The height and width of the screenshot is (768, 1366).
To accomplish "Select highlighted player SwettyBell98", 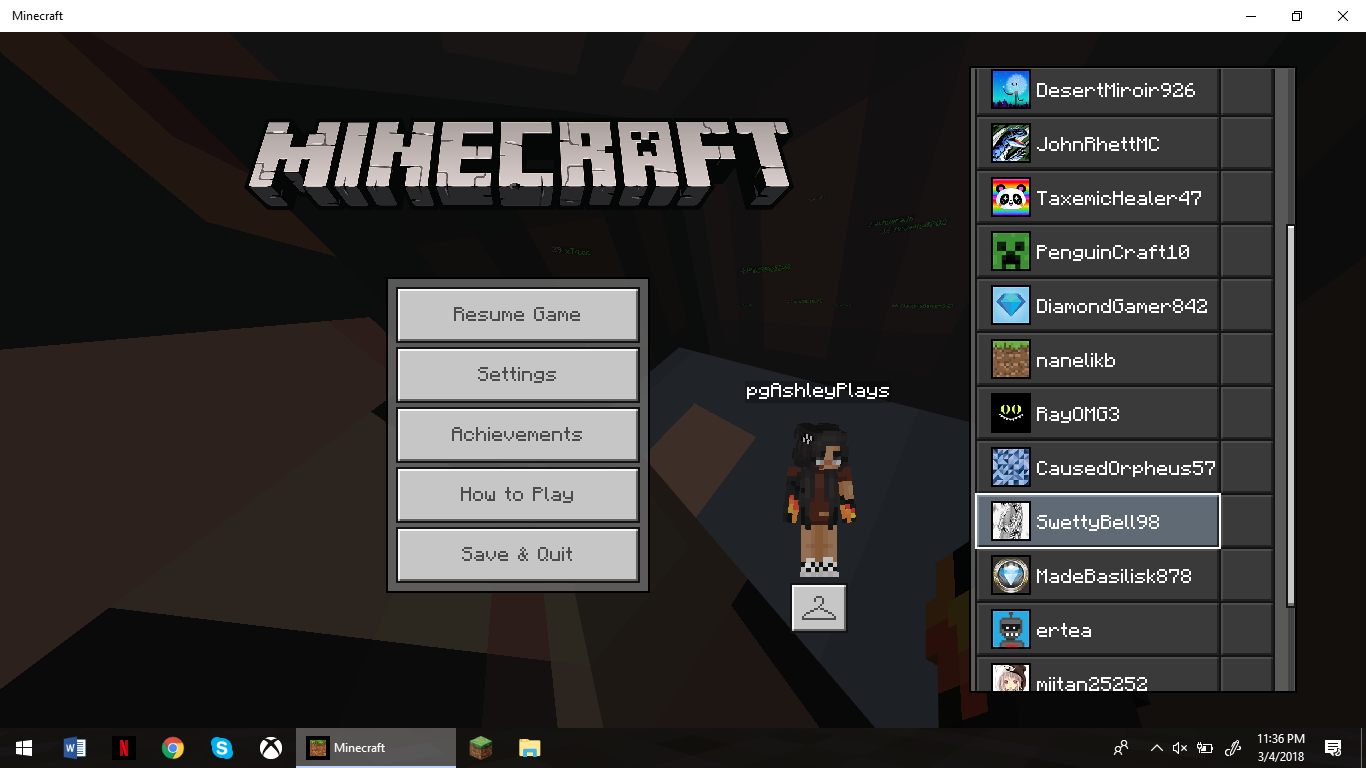I will point(1098,521).
